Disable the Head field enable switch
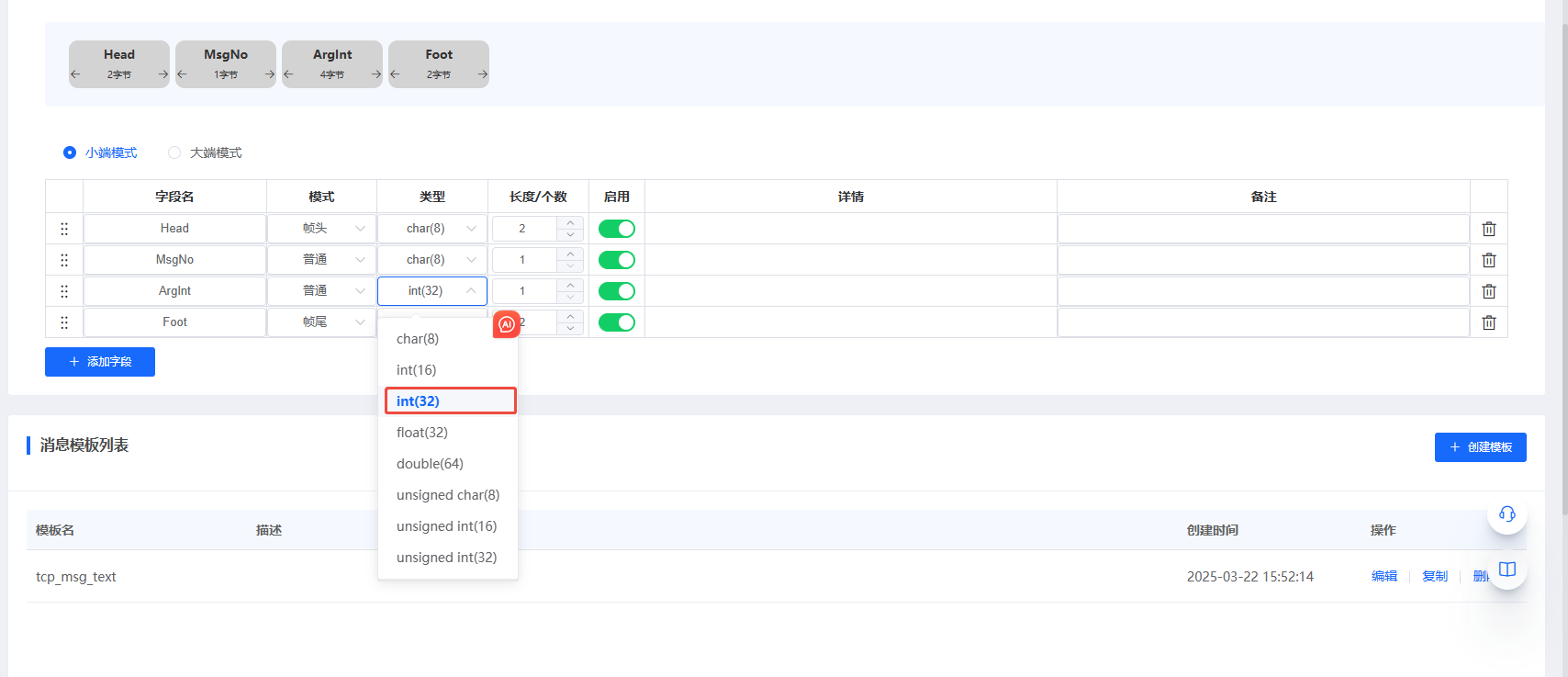This screenshot has height=677, width=1568. pyautogui.click(x=616, y=229)
